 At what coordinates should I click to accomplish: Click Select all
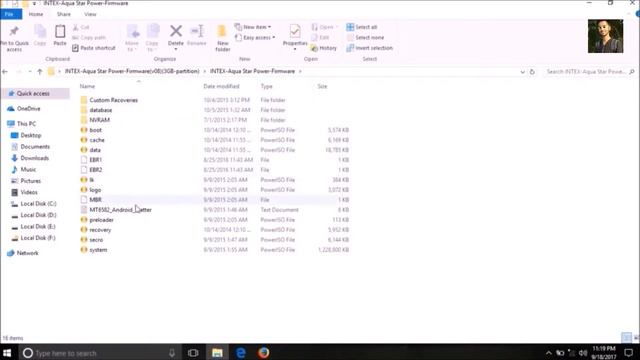pos(362,27)
